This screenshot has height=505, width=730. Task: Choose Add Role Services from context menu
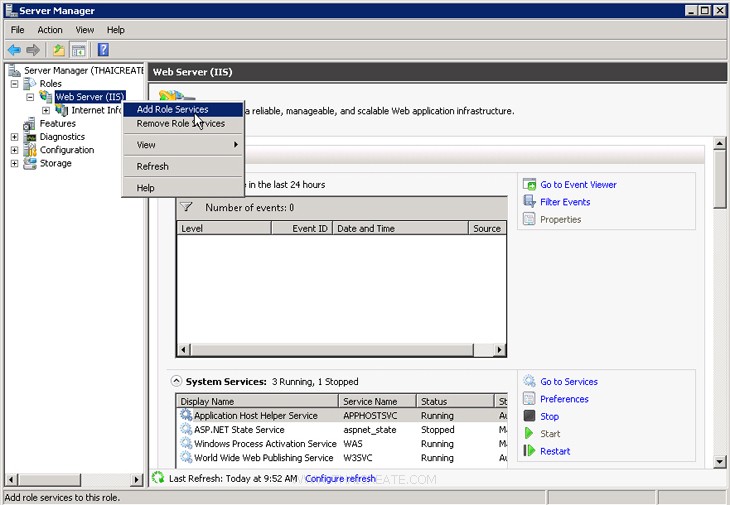pyautogui.click(x=172, y=110)
